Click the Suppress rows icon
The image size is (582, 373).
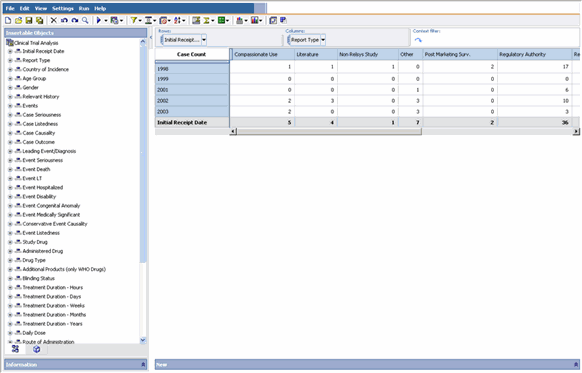click(148, 20)
